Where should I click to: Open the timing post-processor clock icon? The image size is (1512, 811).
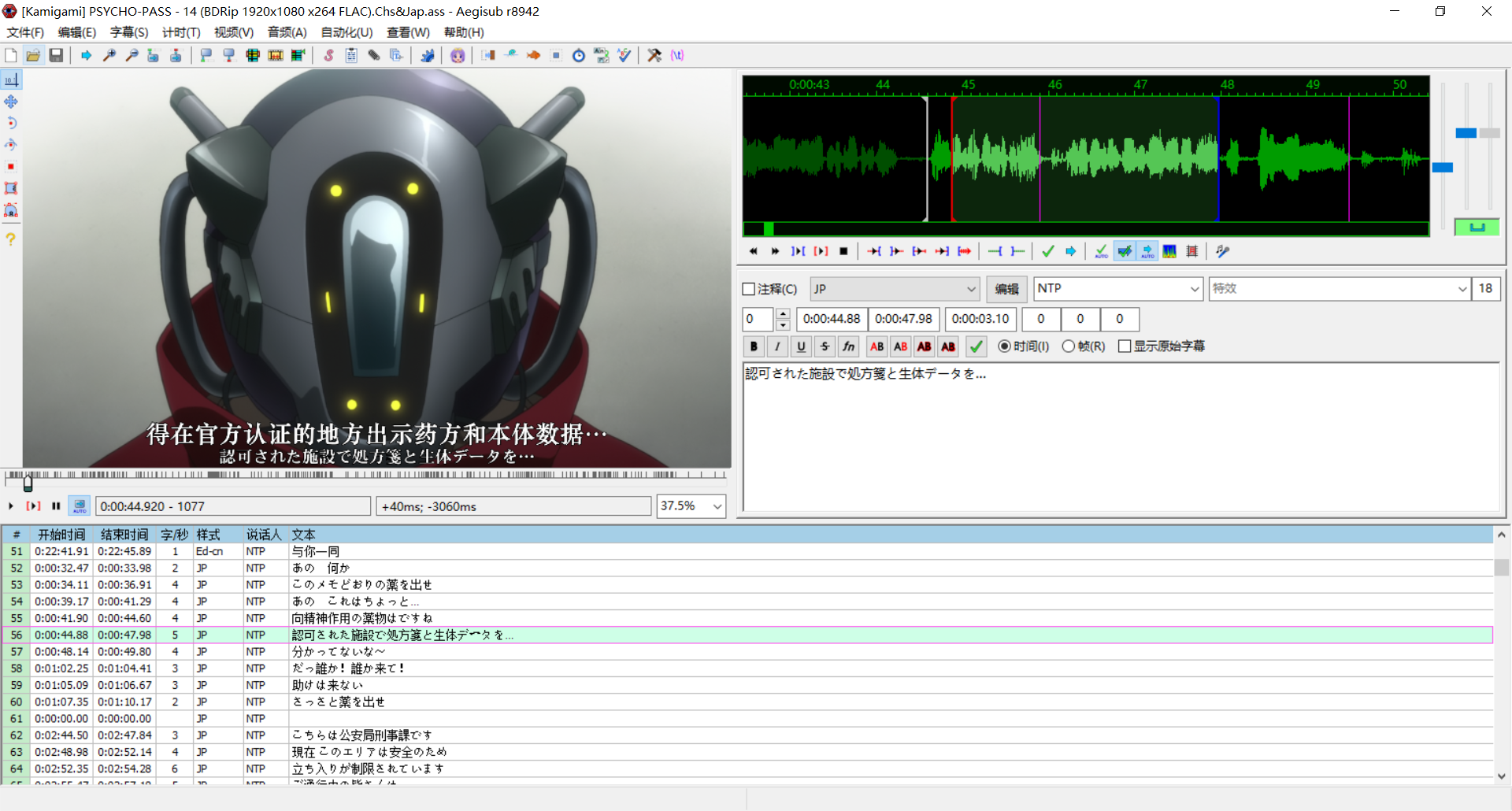pyautogui.click(x=579, y=55)
